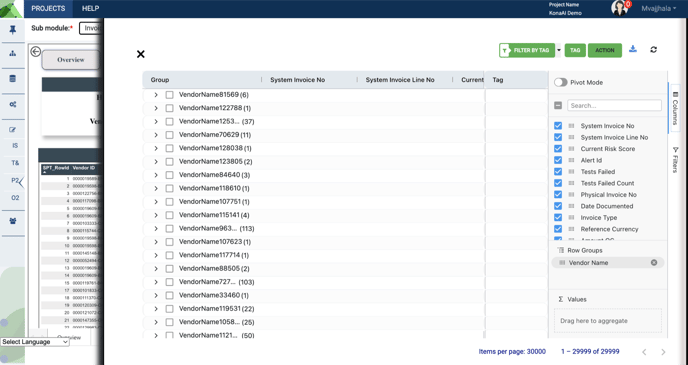
Task: Uncheck Date Documented column checkbox
Action: pyautogui.click(x=558, y=206)
